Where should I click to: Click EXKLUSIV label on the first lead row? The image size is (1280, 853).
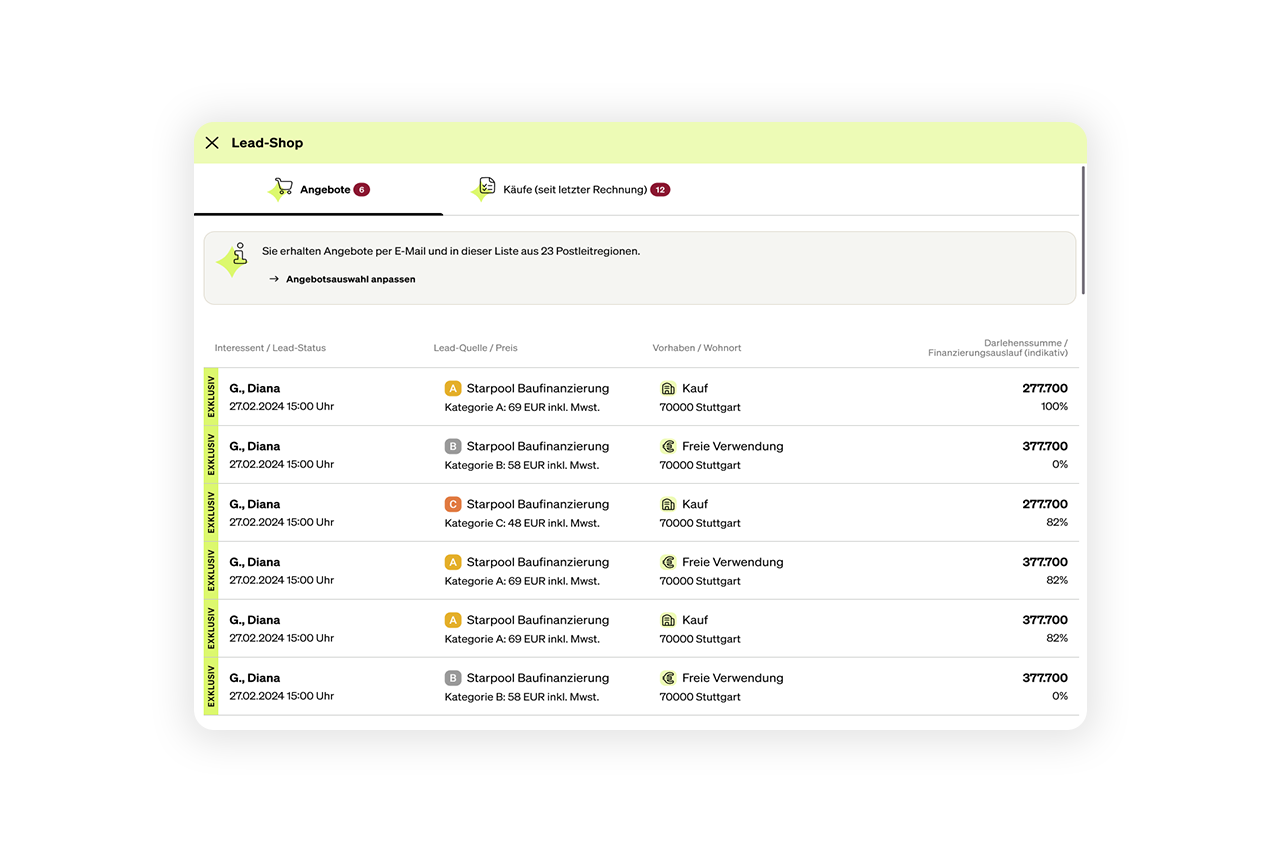tap(211, 397)
